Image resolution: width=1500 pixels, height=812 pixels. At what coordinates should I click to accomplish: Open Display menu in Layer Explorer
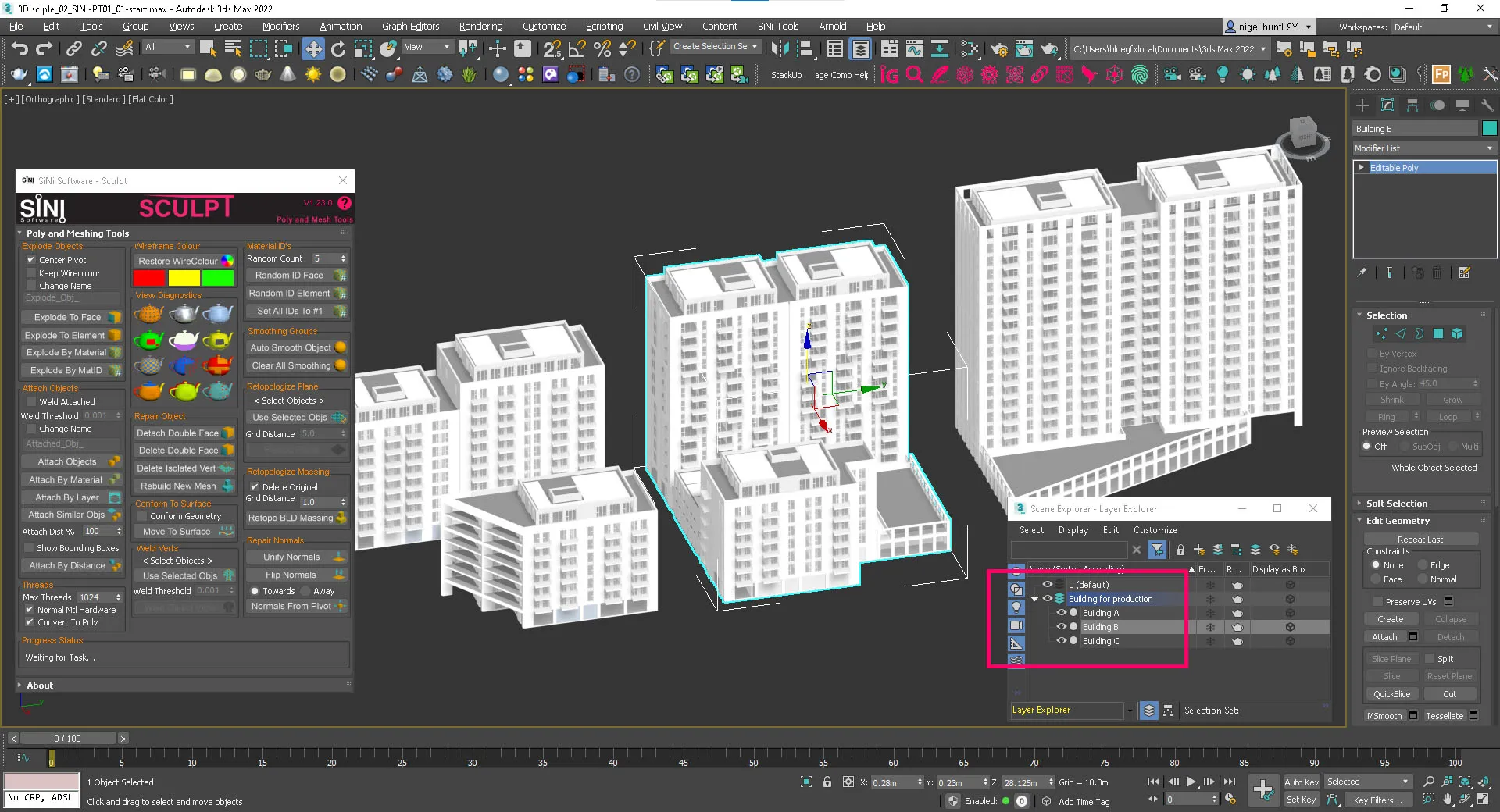[1073, 530]
